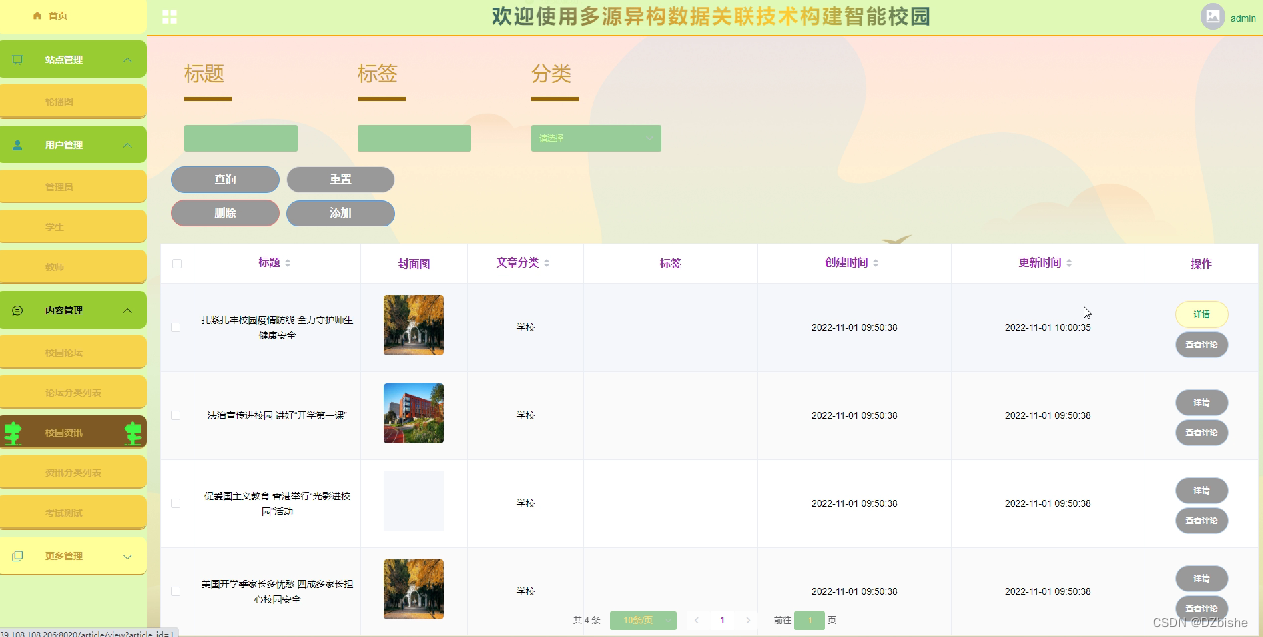This screenshot has width=1263, height=637.
Task: Open 校园论坛 in the sidebar
Action: click(73, 352)
